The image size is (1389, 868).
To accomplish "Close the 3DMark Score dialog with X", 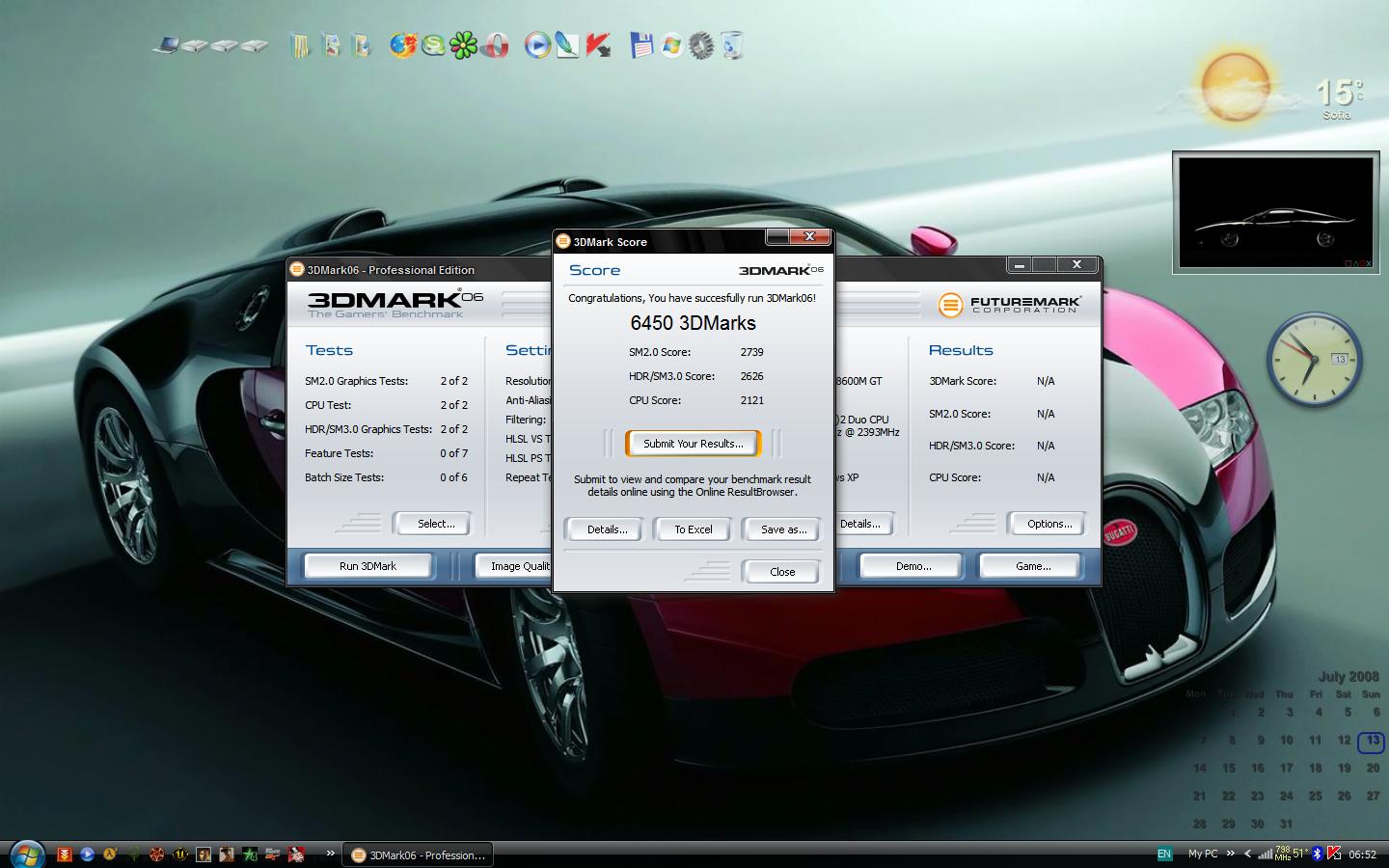I will pos(809,236).
